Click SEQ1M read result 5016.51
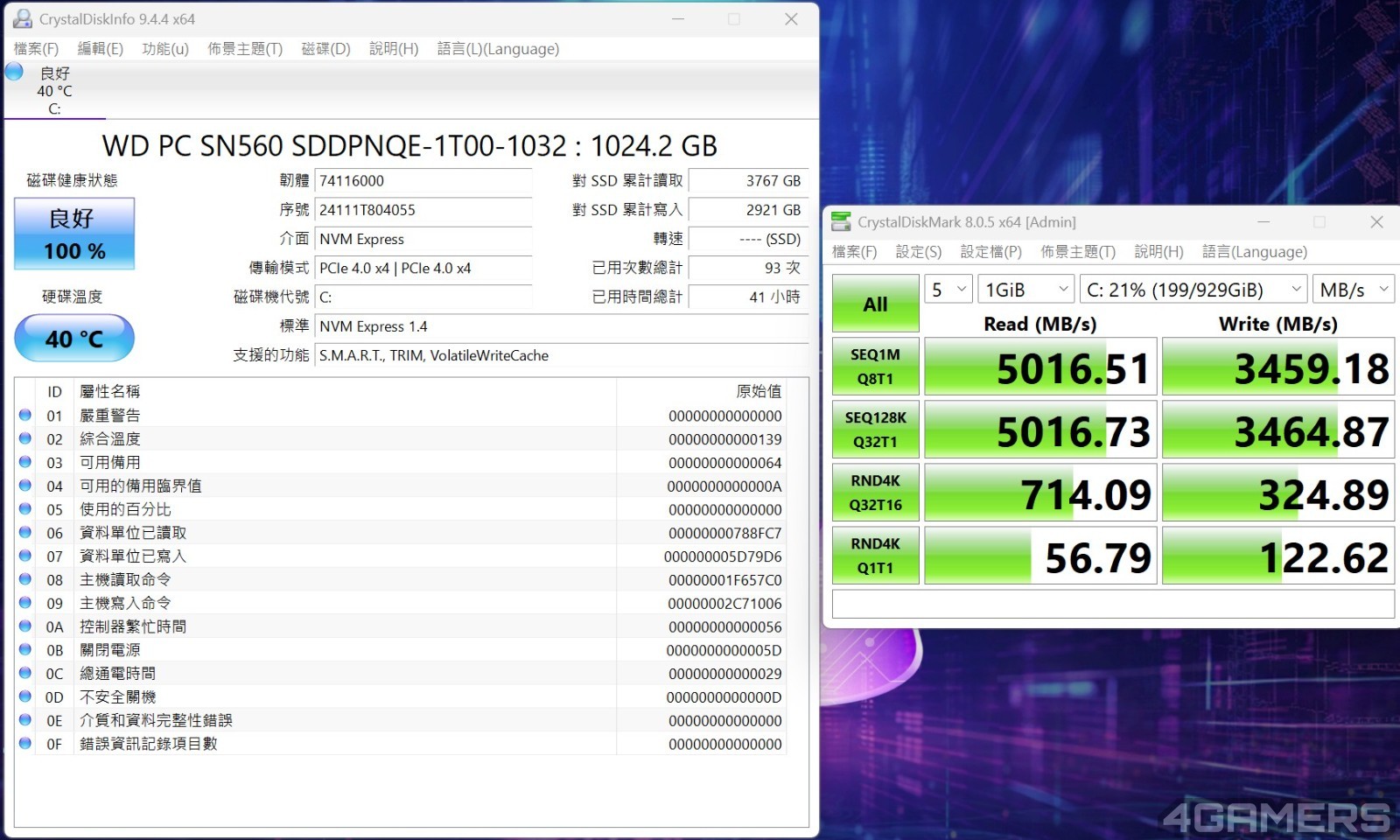This screenshot has width=1400, height=840. 1040,367
